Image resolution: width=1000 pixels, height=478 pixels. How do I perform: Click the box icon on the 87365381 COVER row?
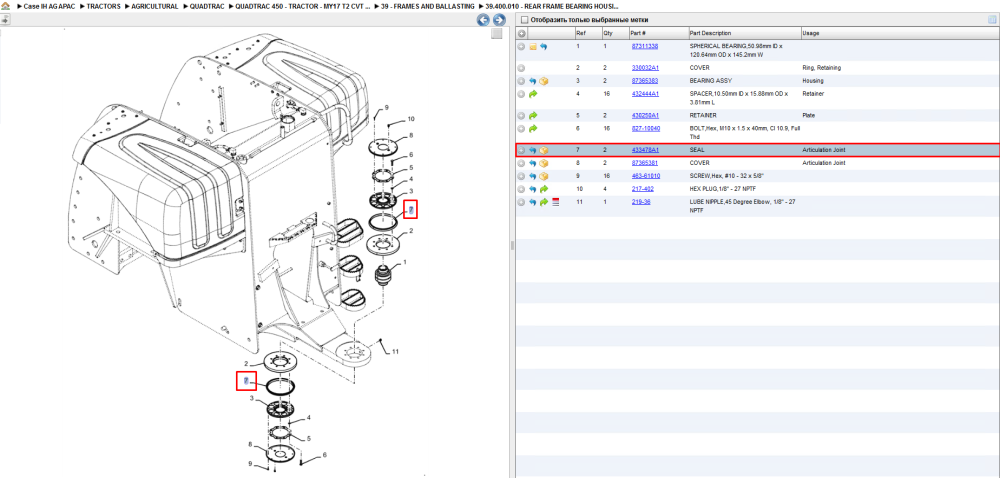(544, 163)
